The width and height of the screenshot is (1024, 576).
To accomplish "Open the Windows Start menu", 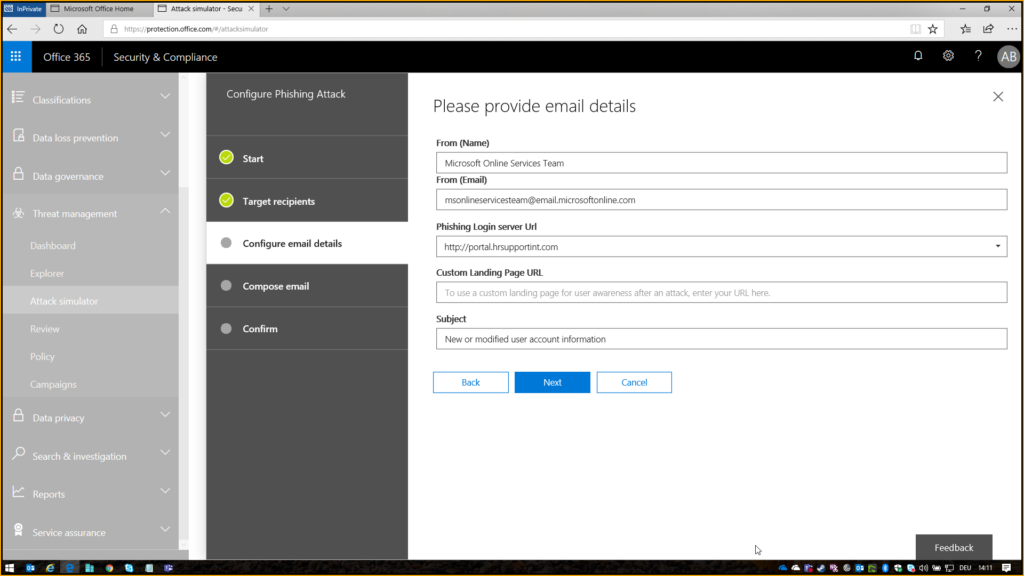I will pyautogui.click(x=10, y=568).
